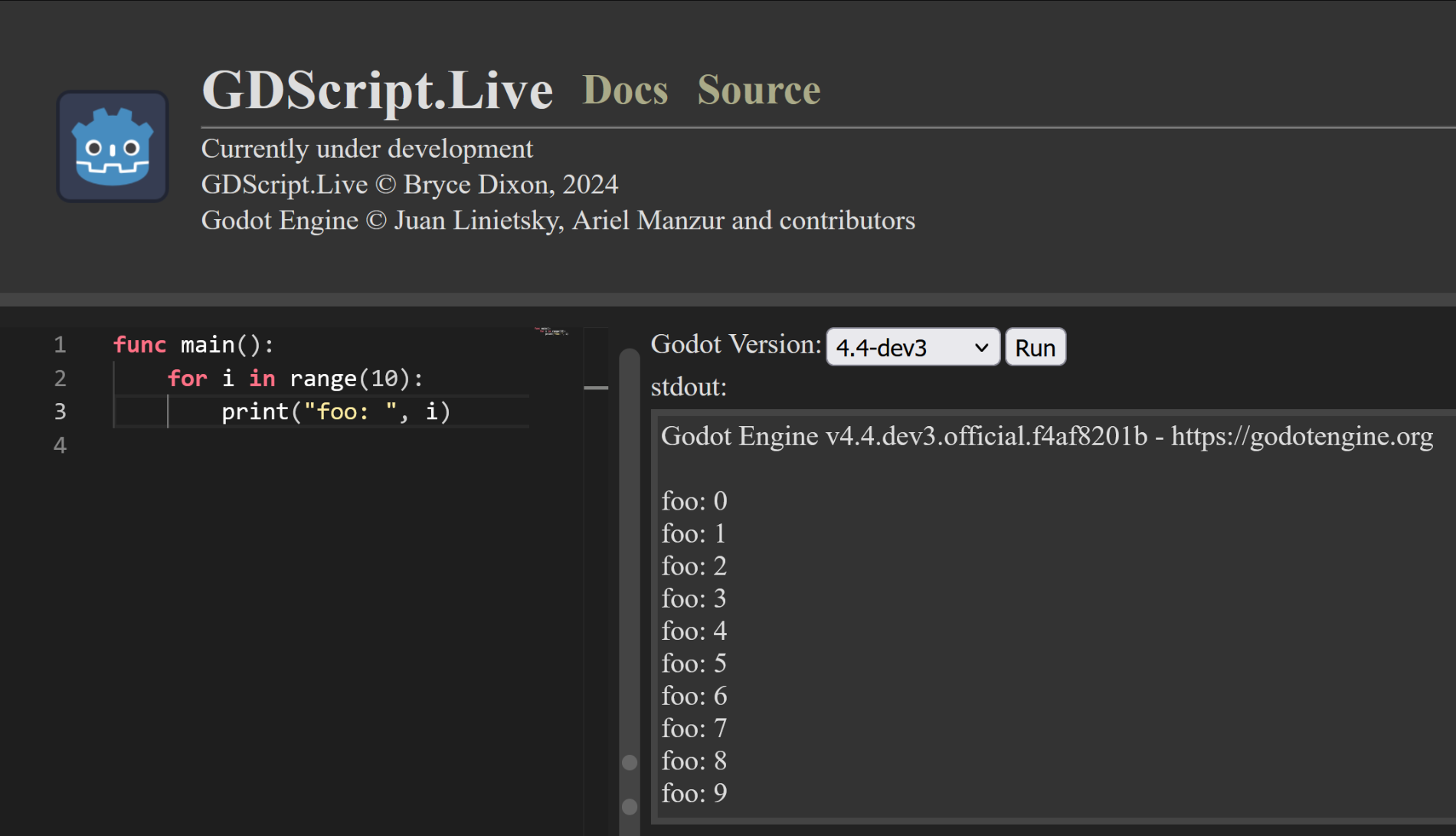Click the Run button
The width and height of the screenshot is (1456, 836).
(1036, 347)
